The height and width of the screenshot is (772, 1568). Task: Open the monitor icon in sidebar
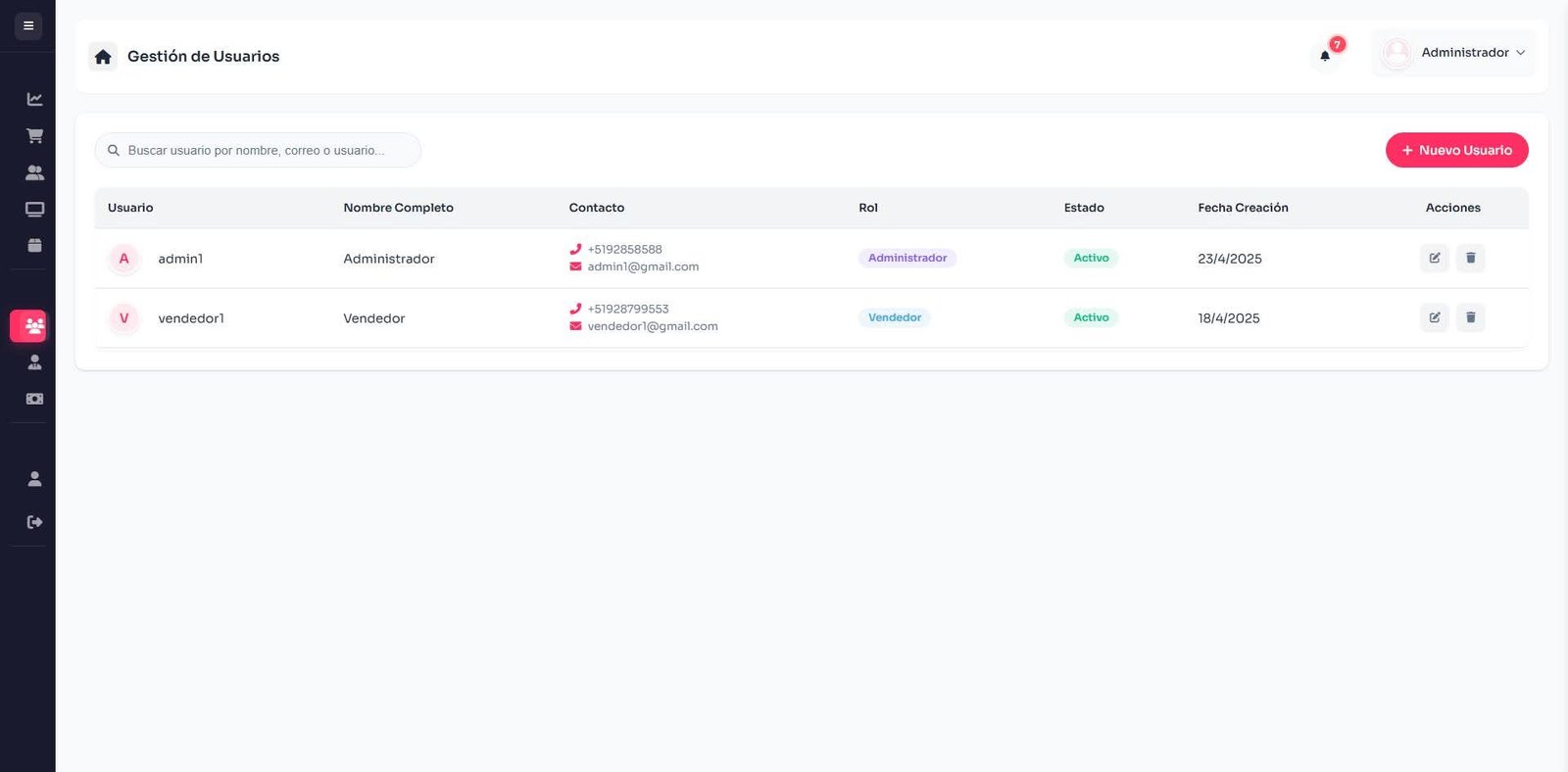[34, 209]
